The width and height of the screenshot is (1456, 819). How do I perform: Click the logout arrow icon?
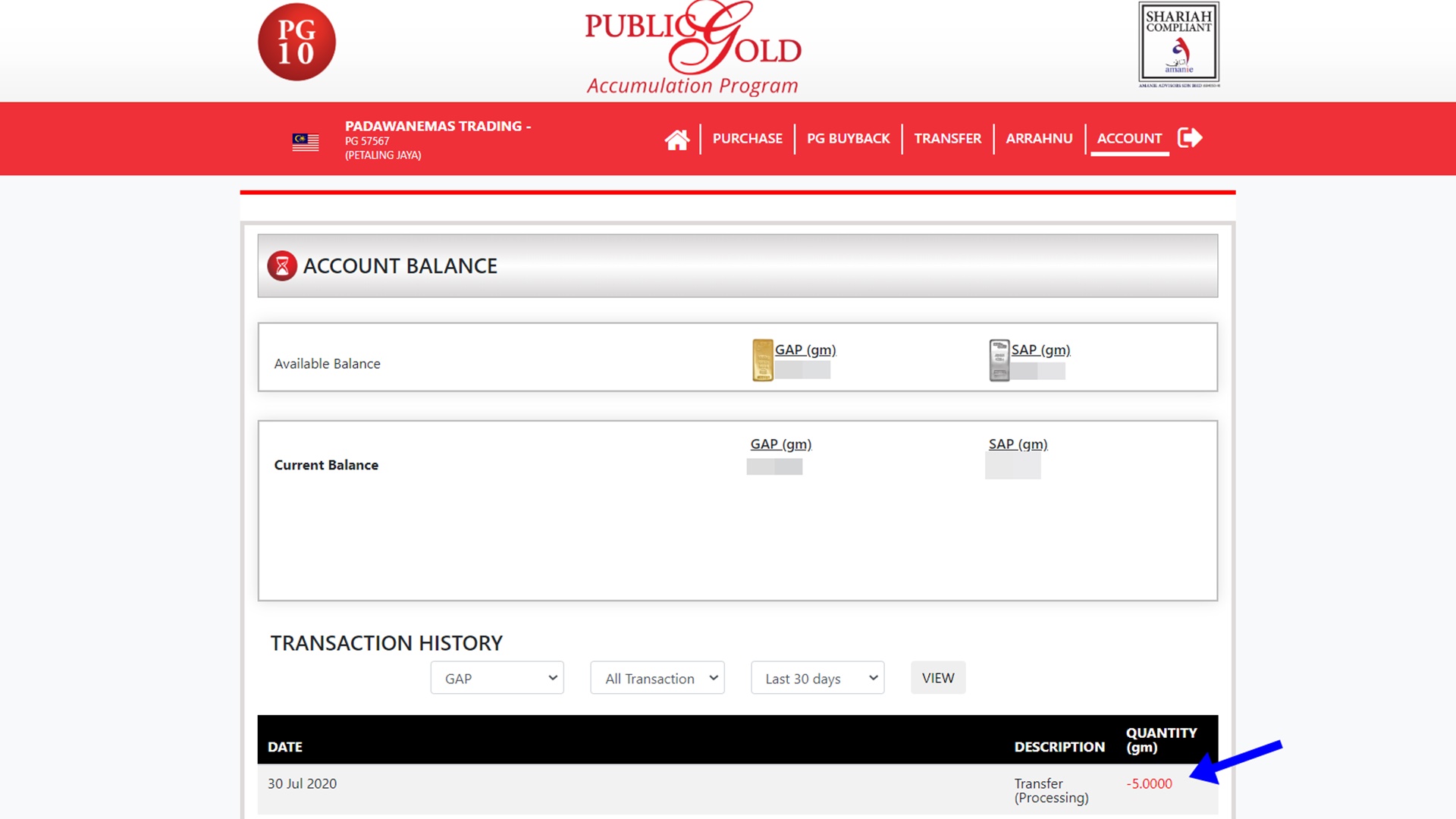coord(1189,138)
